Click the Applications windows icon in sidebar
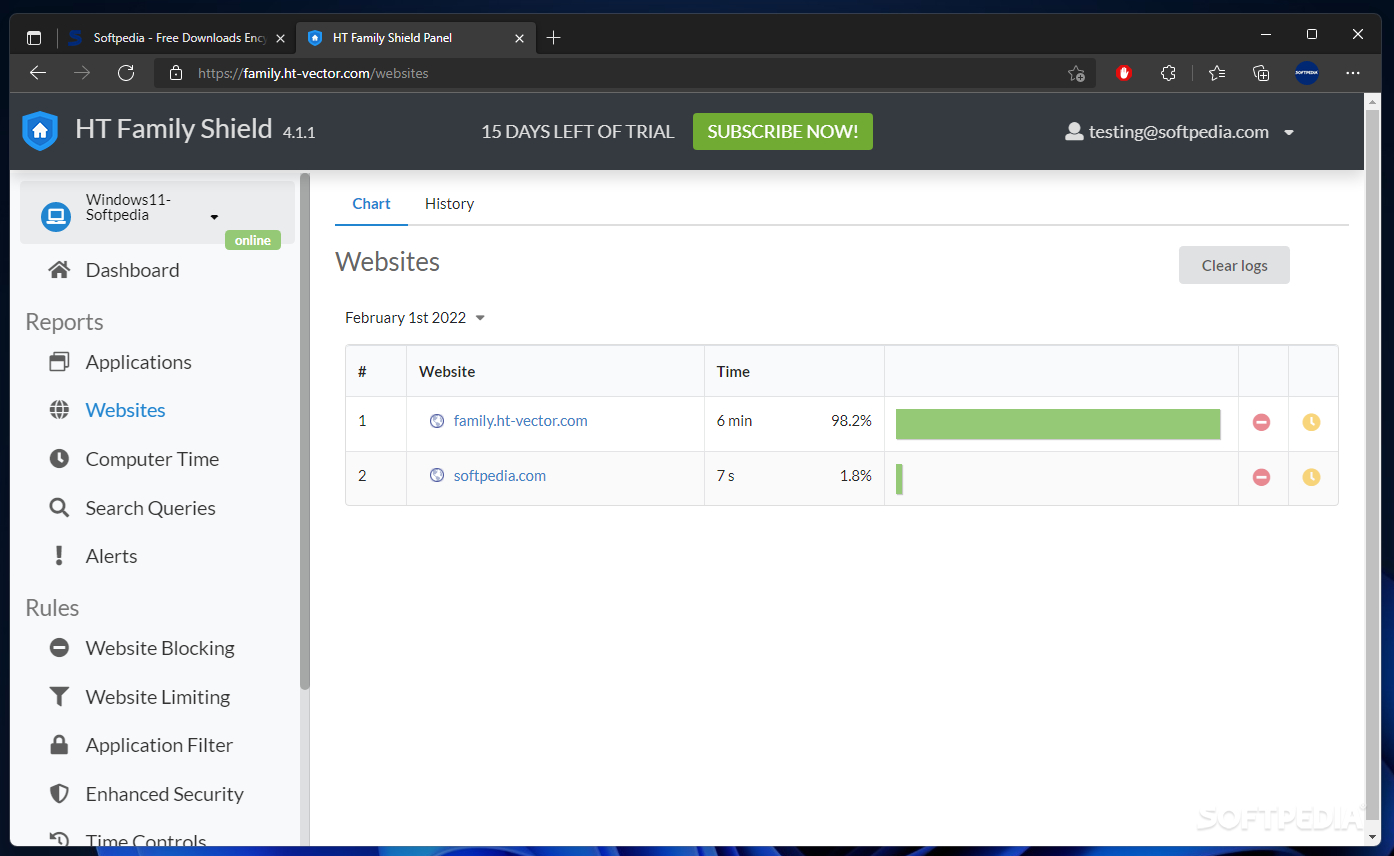The width and height of the screenshot is (1394, 856). 60,362
